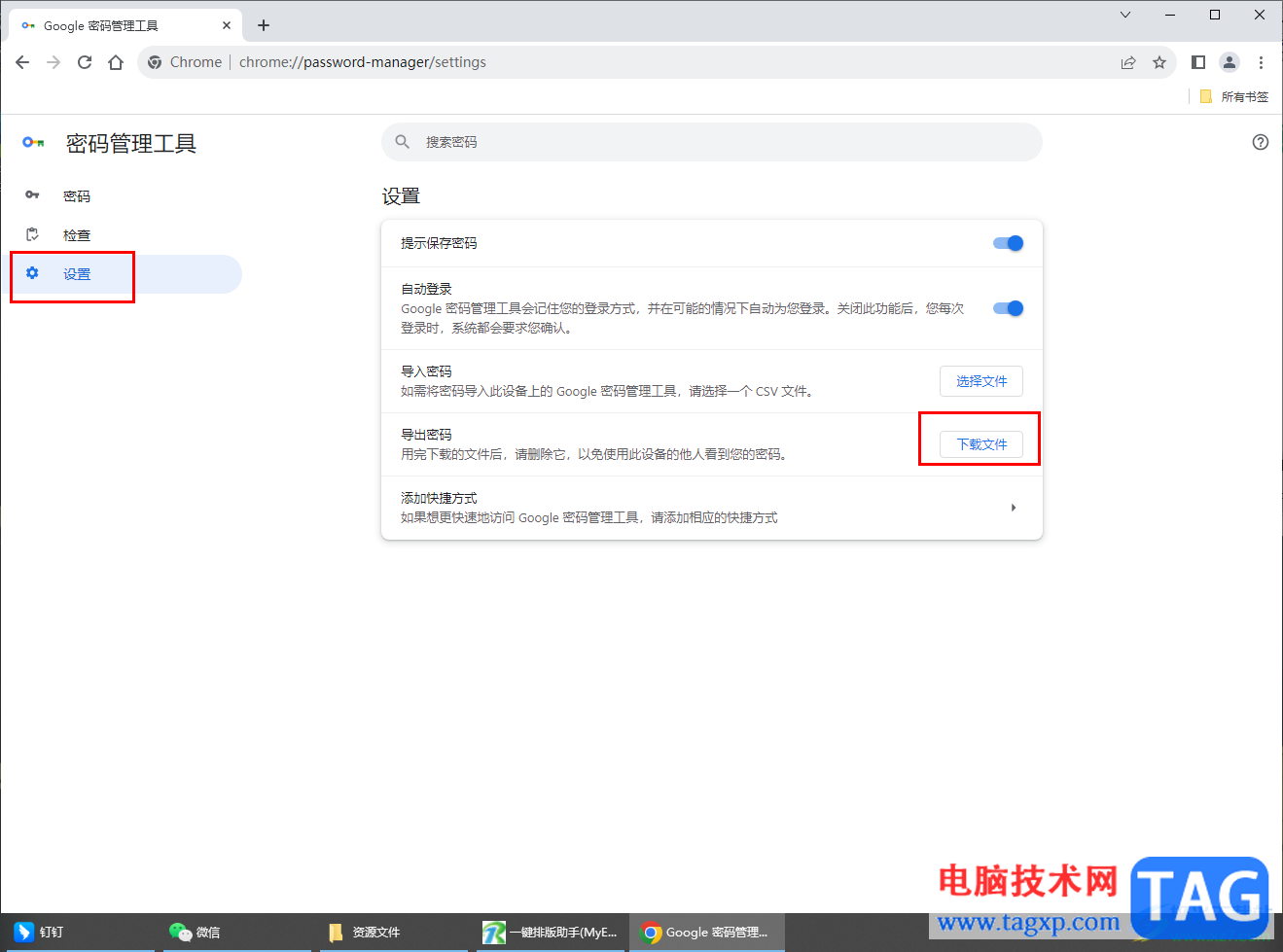This screenshot has width=1283, height=952.
Task: Click the key icon beside 密码
Action: [x=32, y=195]
